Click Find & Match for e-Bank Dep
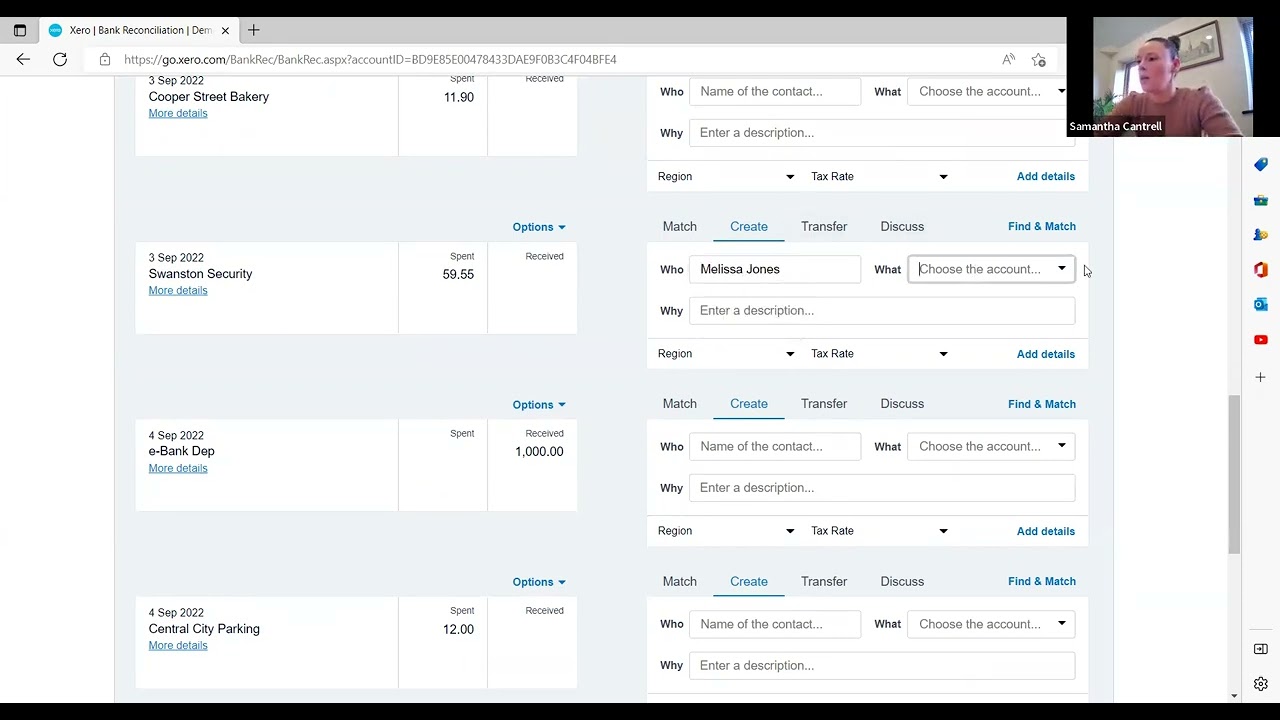The image size is (1280, 720). 1042,404
